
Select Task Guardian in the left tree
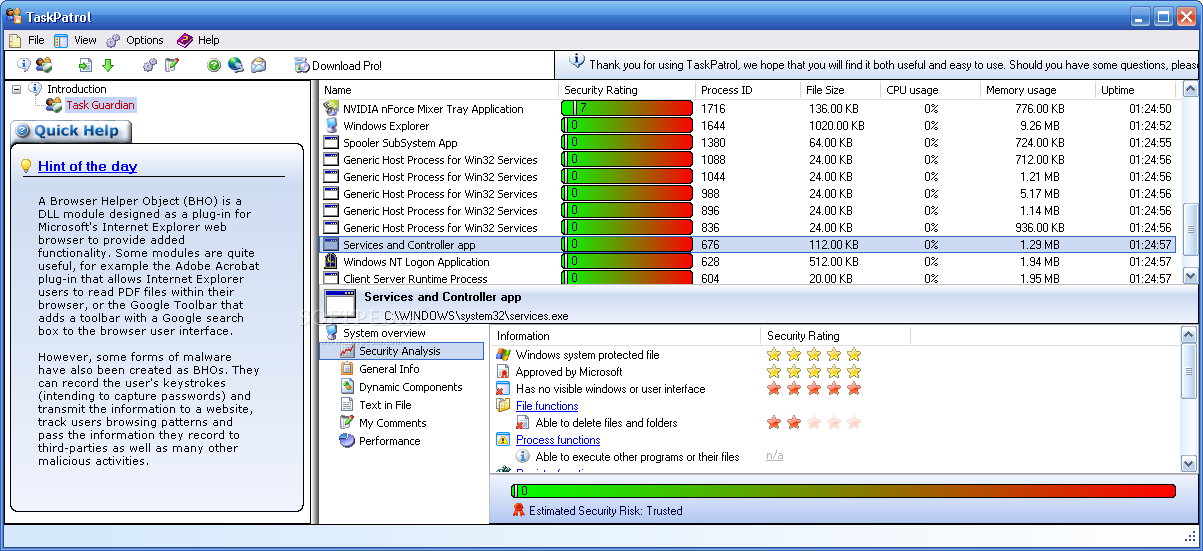pyautogui.click(x=100, y=105)
